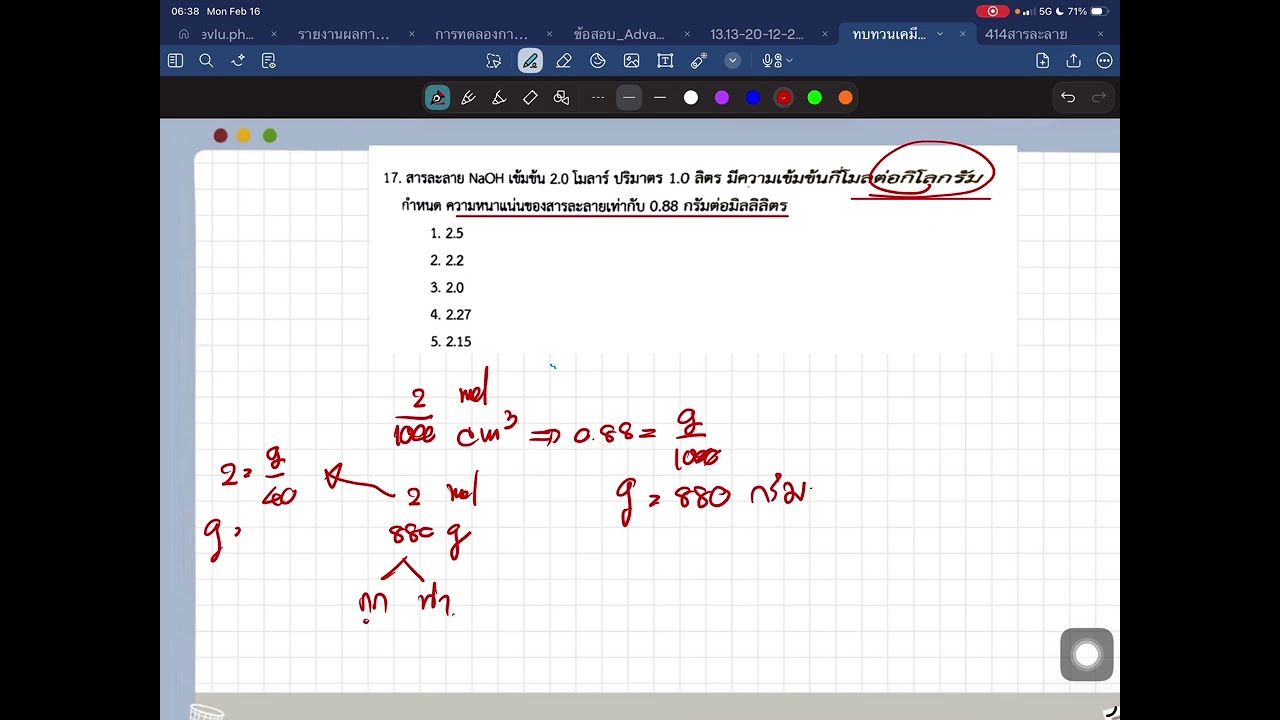Switch to the 414สารละลาย tab

(1026, 34)
